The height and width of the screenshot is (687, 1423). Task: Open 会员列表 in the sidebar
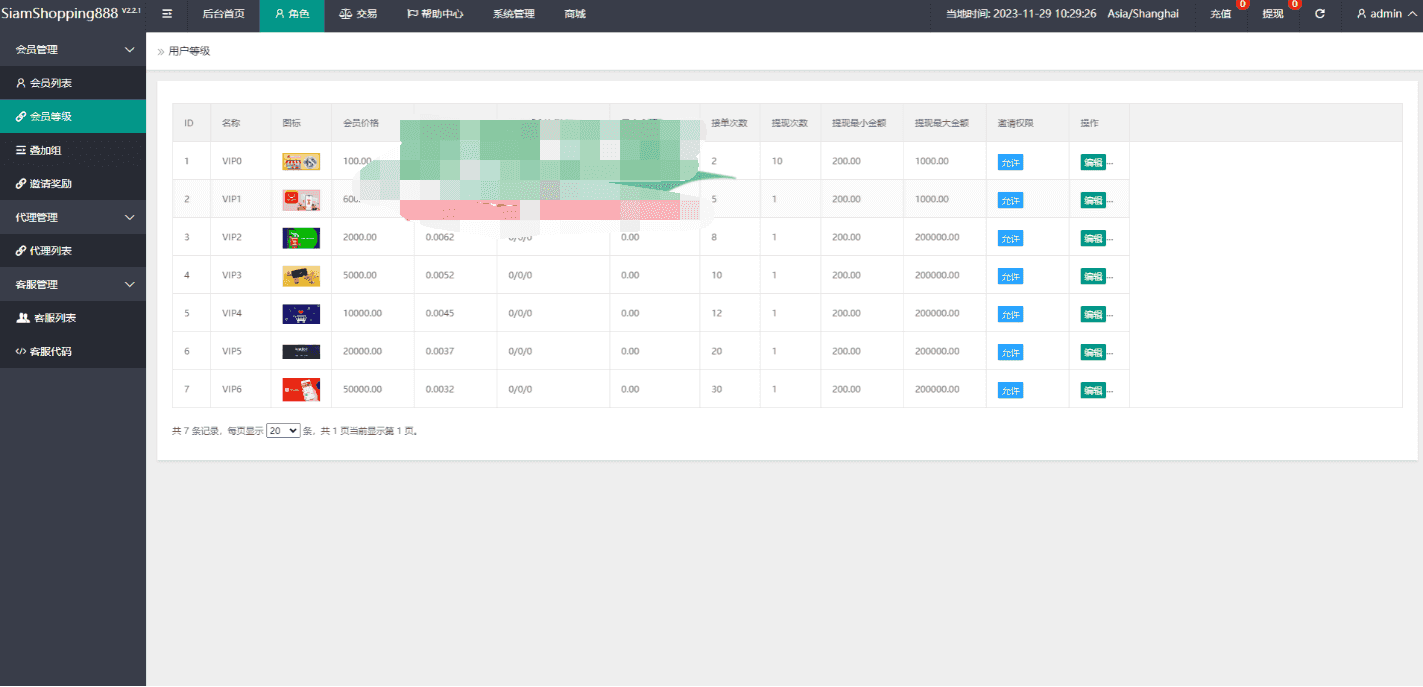50,83
